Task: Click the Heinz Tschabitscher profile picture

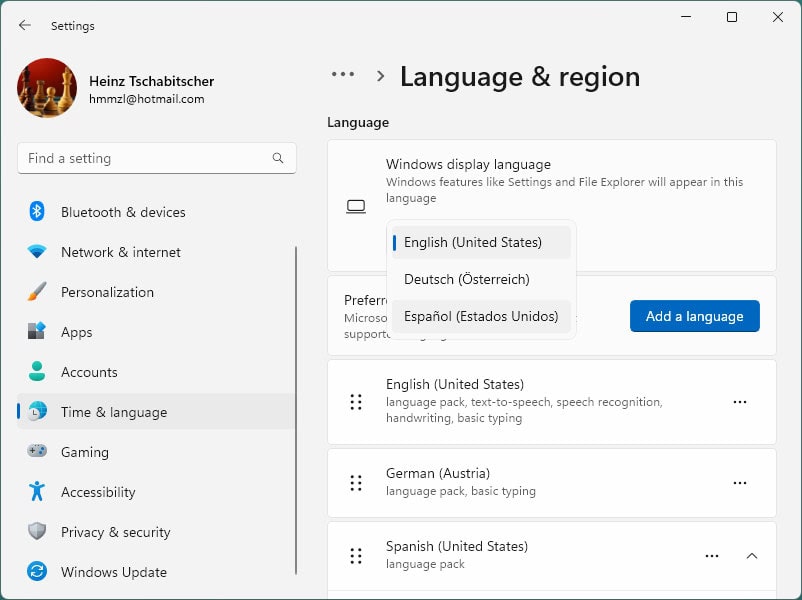Action: (46, 88)
